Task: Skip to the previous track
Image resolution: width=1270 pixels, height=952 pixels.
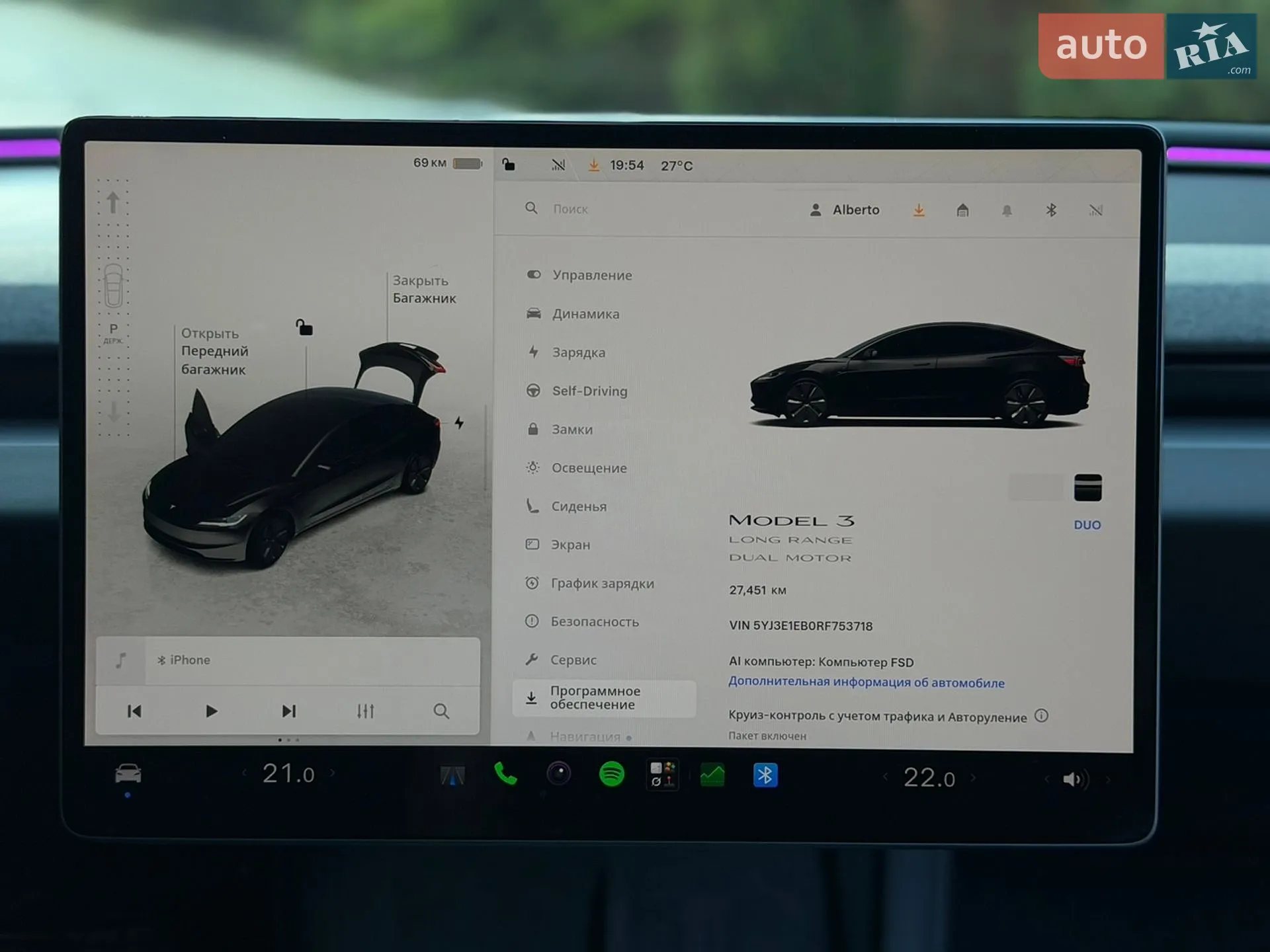Action: point(134,711)
